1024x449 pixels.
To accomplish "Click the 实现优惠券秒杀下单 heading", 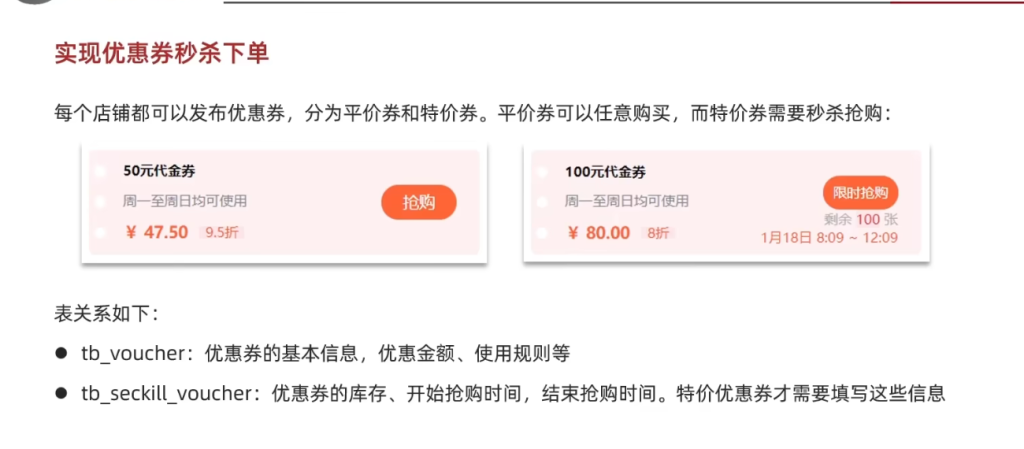I will [x=162, y=53].
